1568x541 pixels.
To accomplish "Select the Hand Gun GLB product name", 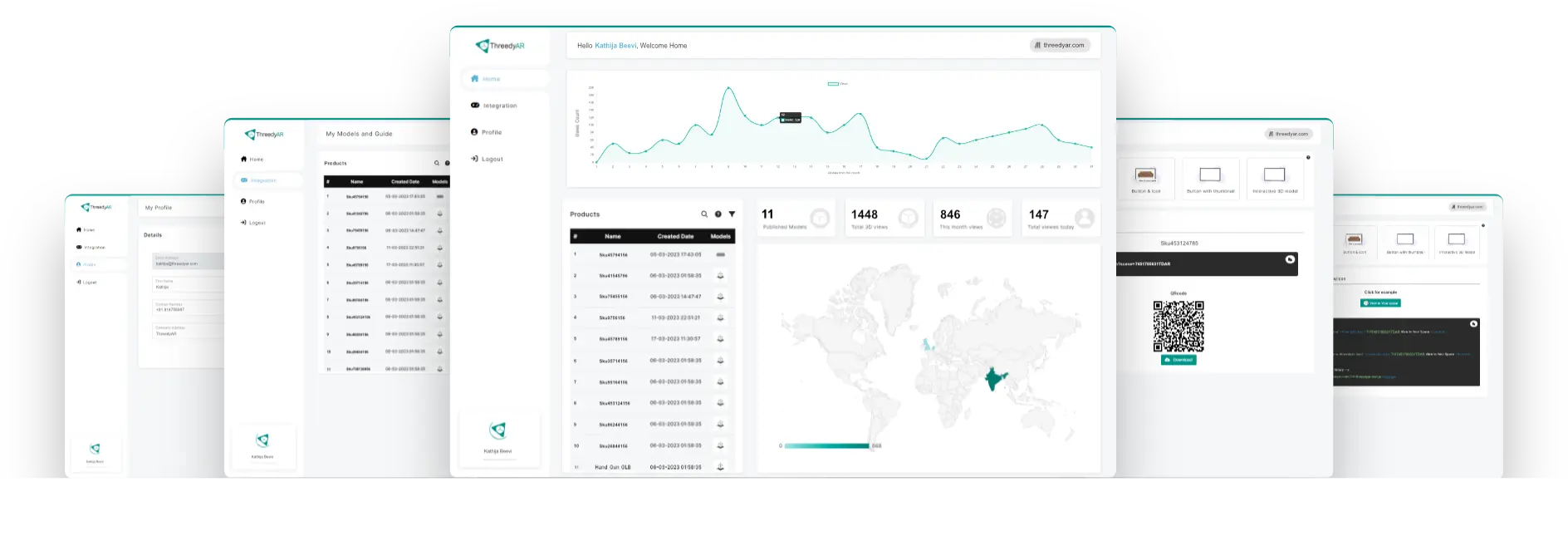I will click(612, 467).
